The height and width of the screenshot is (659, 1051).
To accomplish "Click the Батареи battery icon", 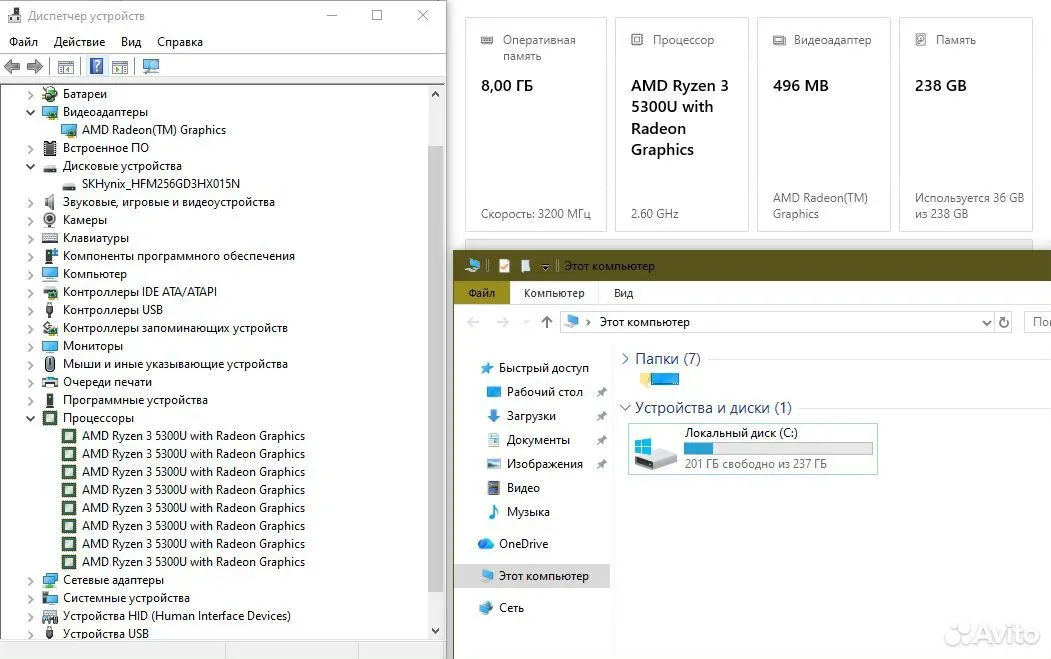I will pyautogui.click(x=50, y=94).
